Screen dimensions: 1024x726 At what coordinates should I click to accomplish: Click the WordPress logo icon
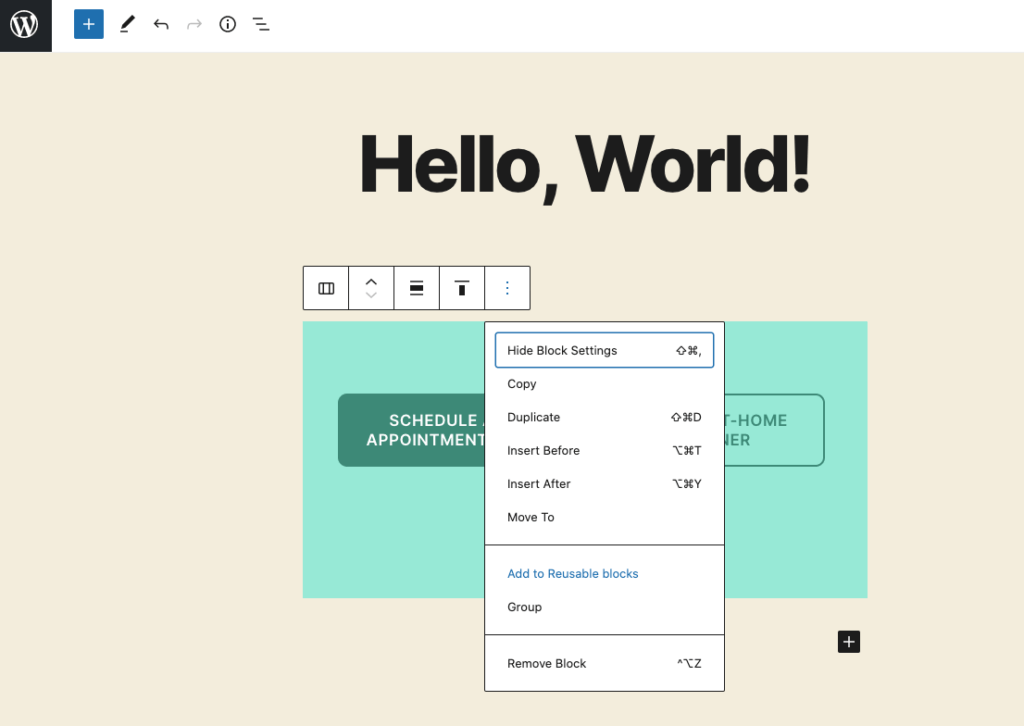click(25, 25)
